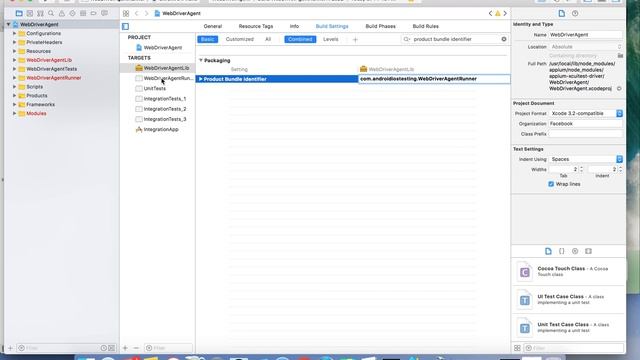Add a build setting with plus
This screenshot has width=640, height=360.
(355, 40)
